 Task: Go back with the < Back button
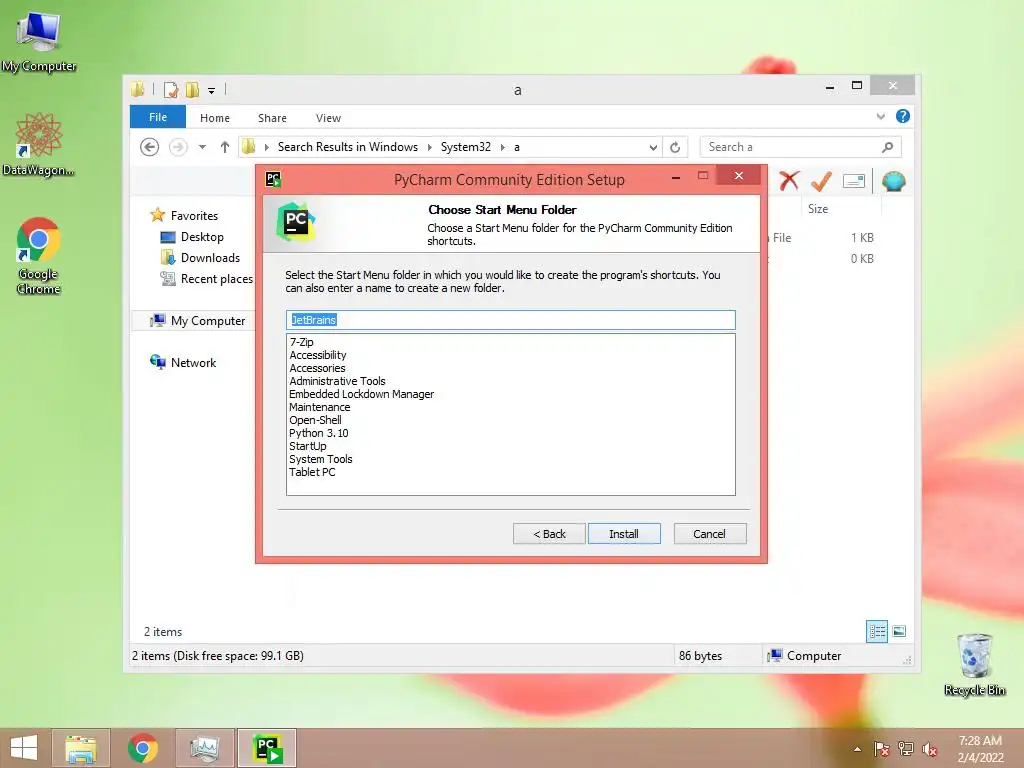(x=549, y=534)
